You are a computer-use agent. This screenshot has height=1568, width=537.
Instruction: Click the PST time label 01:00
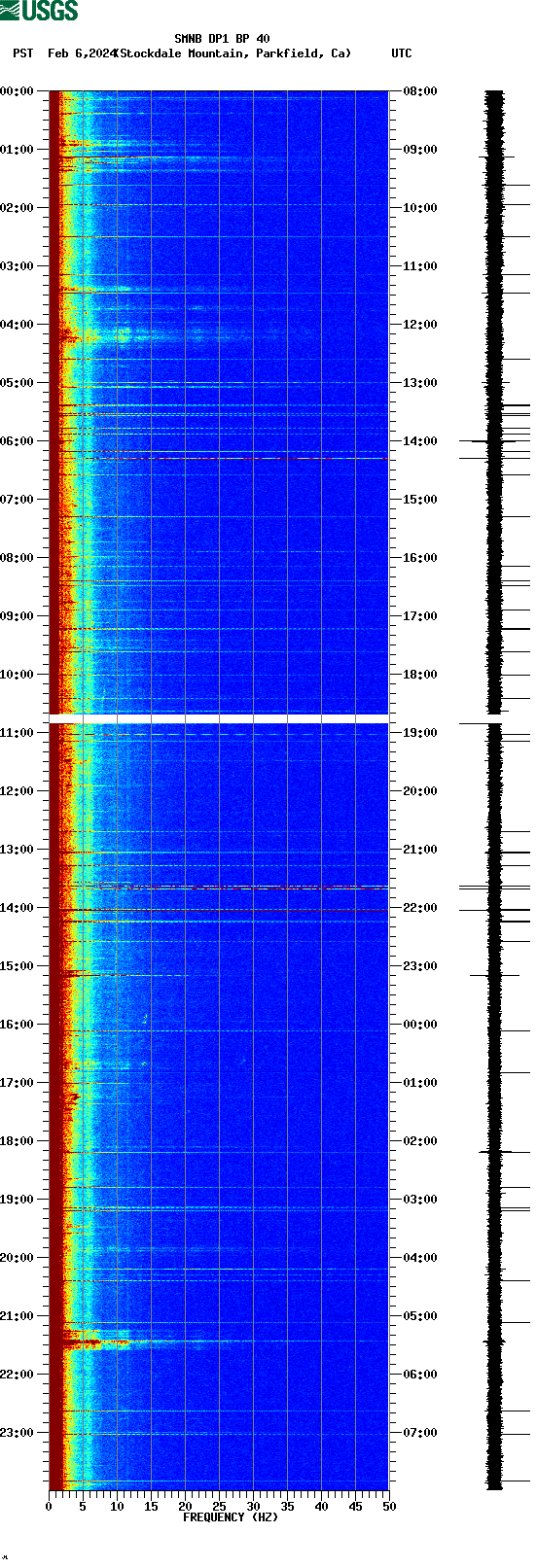pyautogui.click(x=18, y=150)
